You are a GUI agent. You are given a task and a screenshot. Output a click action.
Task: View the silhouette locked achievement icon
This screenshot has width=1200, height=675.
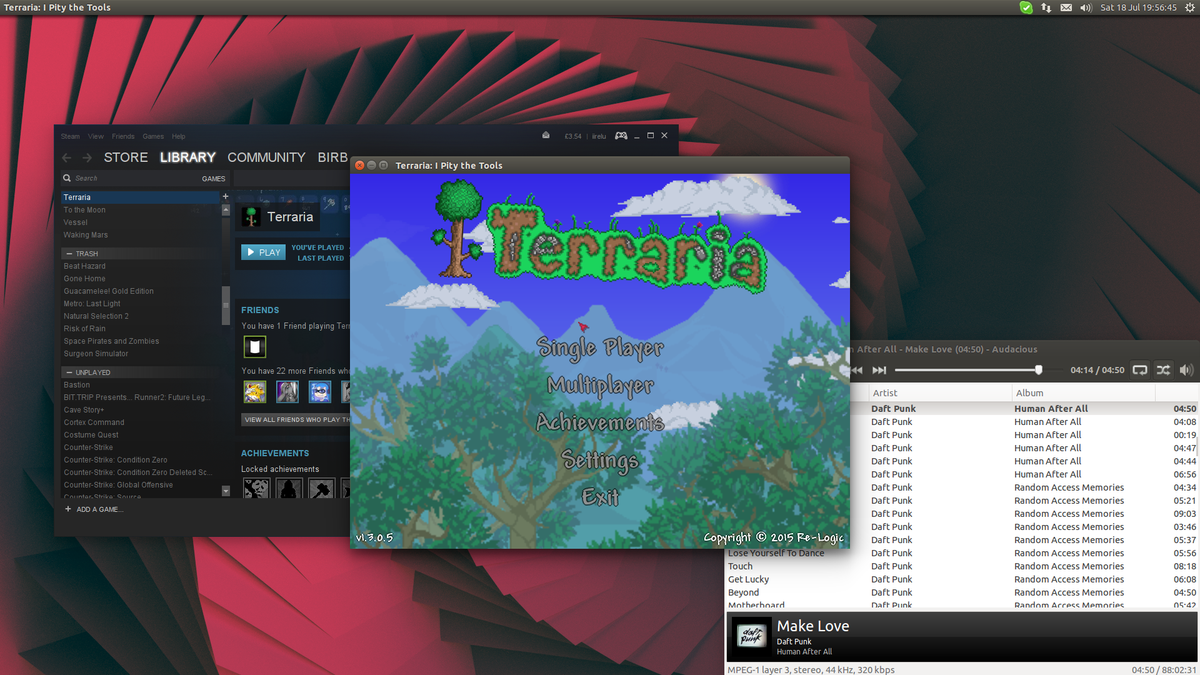coord(289,488)
